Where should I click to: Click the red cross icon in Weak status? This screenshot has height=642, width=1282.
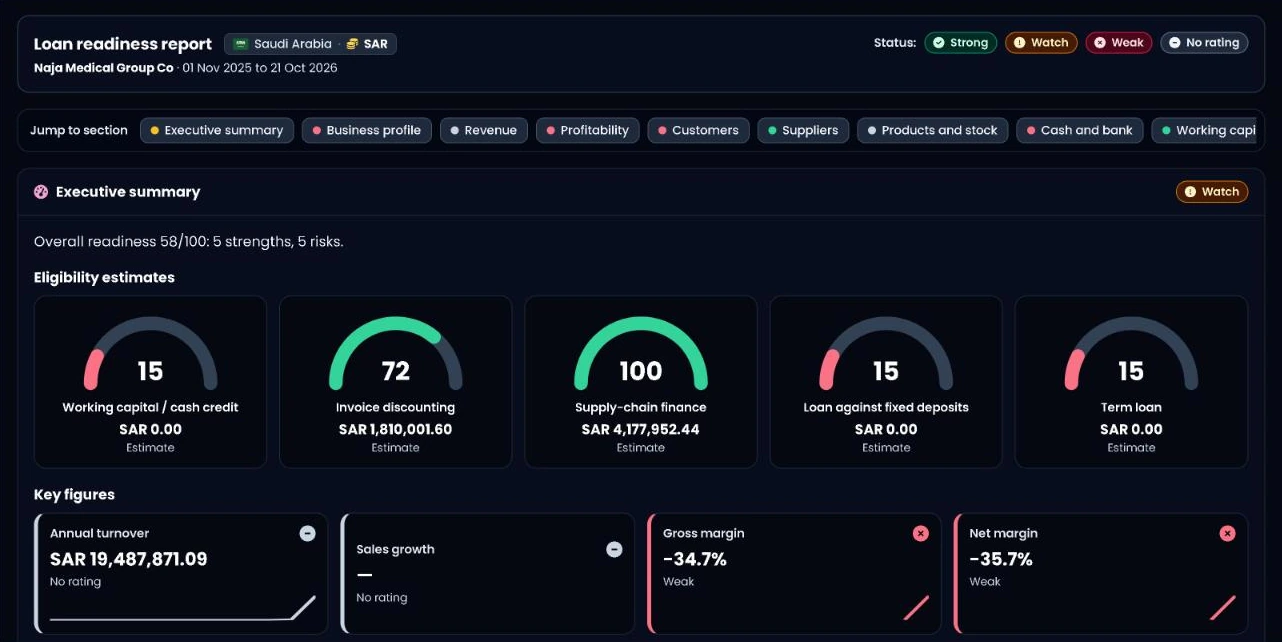pyautogui.click(x=1100, y=43)
